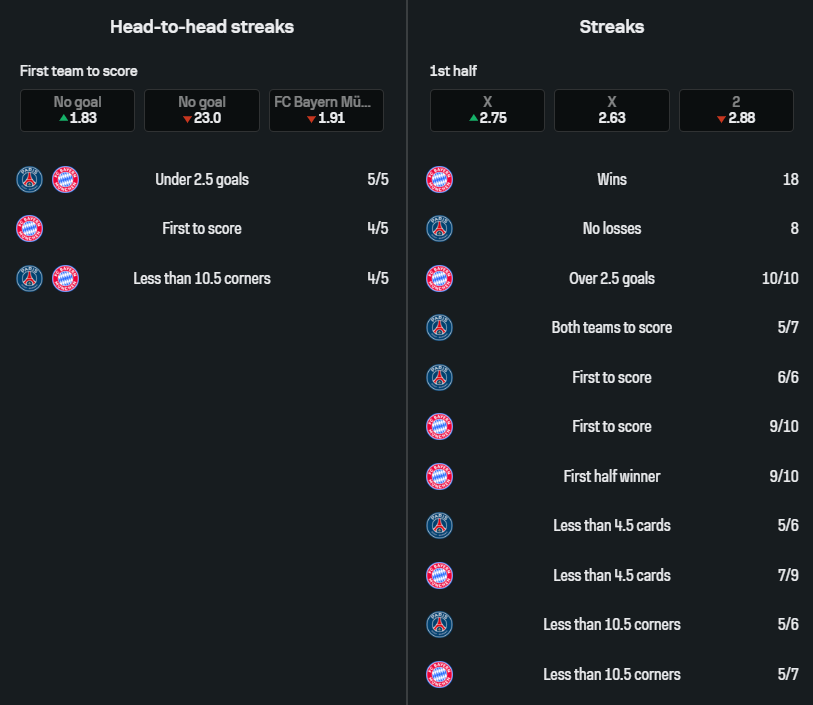813x705 pixels.
Task: Click the 18 wins streak value
Action: tap(790, 179)
